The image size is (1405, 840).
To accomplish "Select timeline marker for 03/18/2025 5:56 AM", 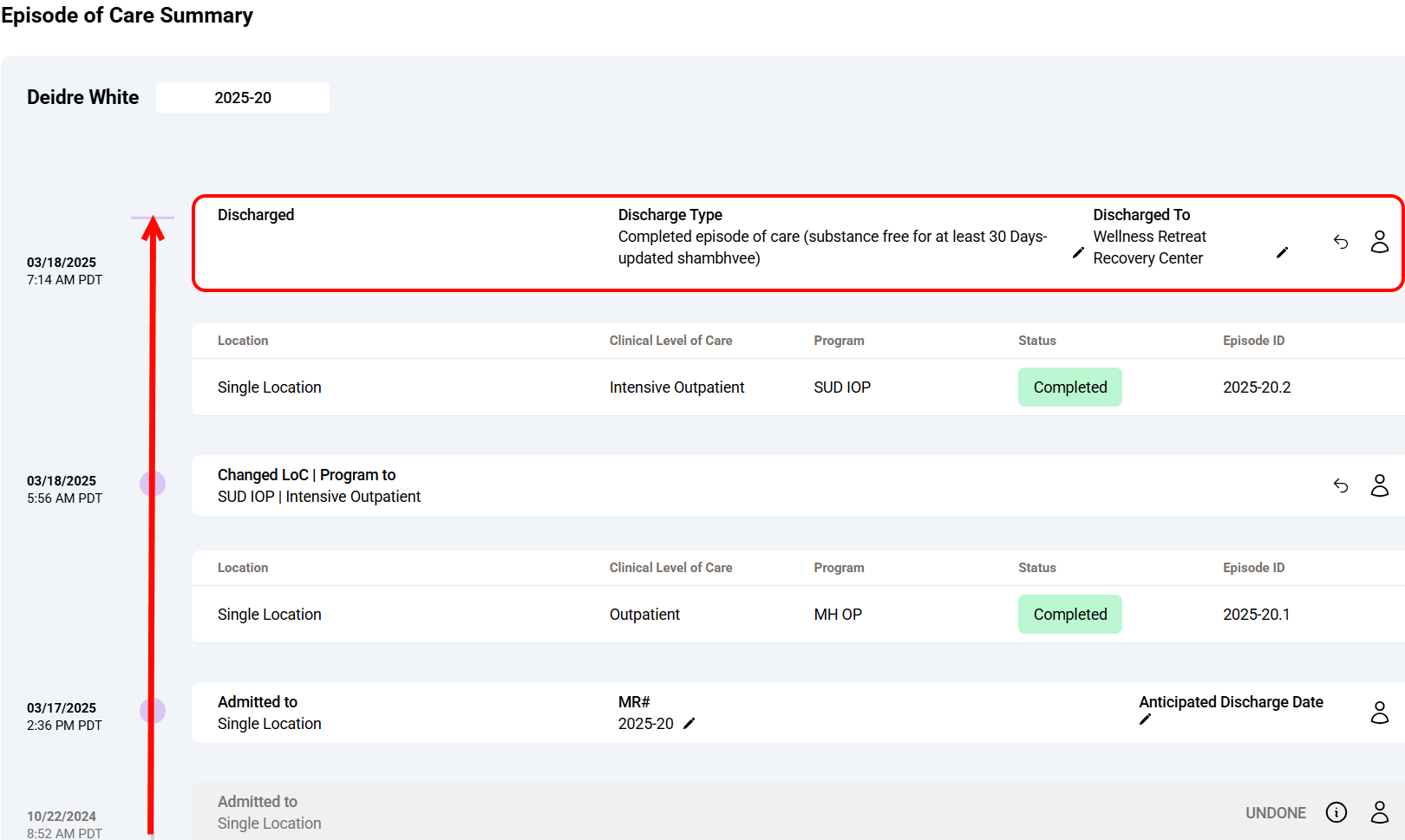I will click(153, 484).
